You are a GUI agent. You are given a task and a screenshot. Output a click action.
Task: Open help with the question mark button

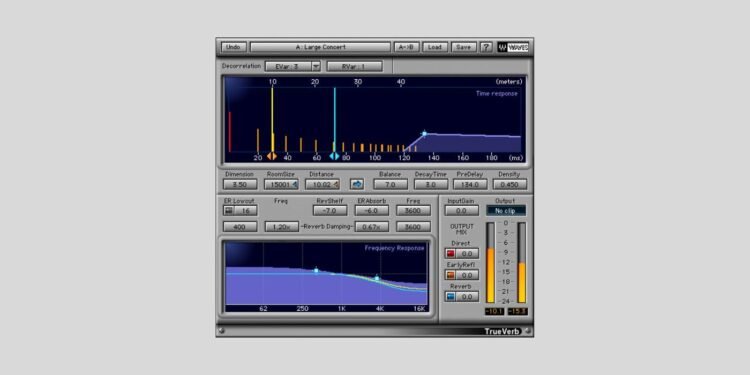point(486,47)
